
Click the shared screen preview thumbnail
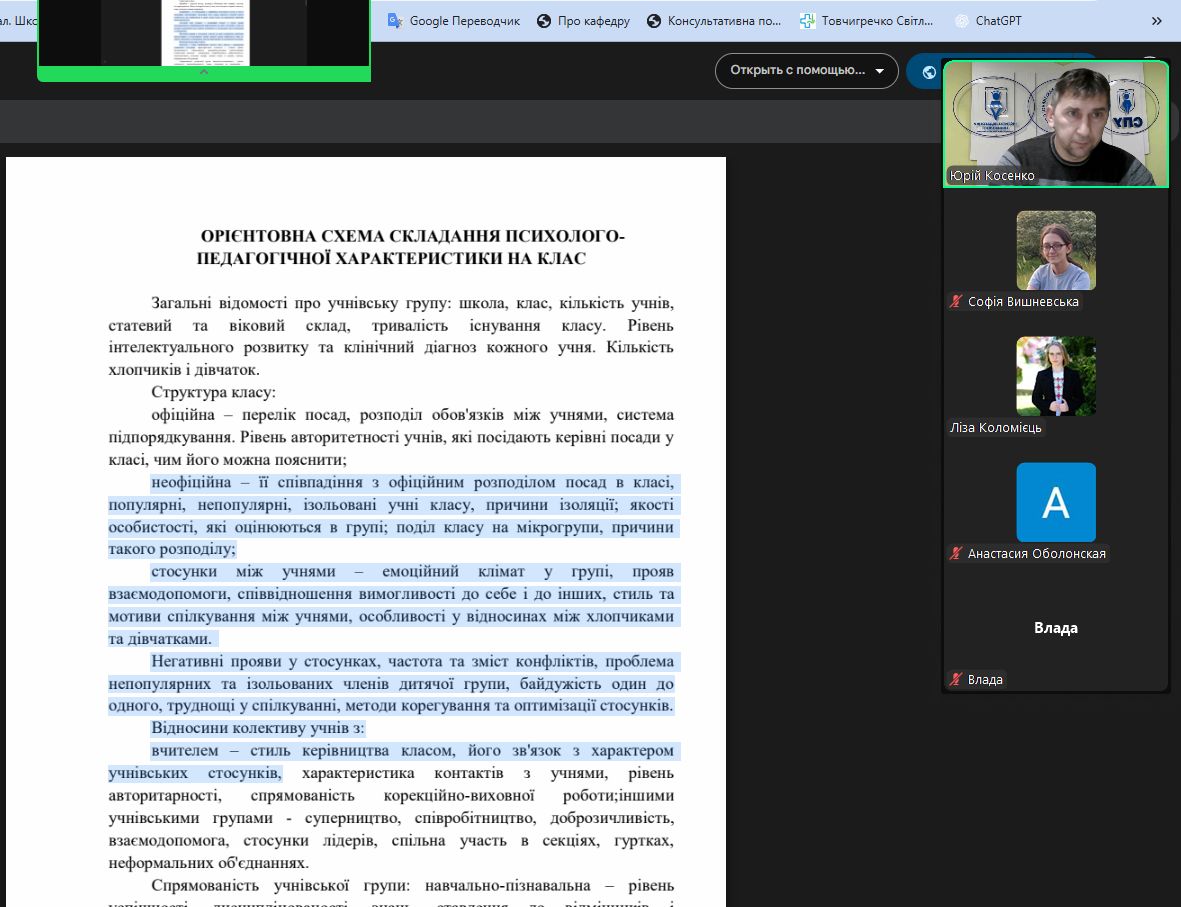coord(204,32)
